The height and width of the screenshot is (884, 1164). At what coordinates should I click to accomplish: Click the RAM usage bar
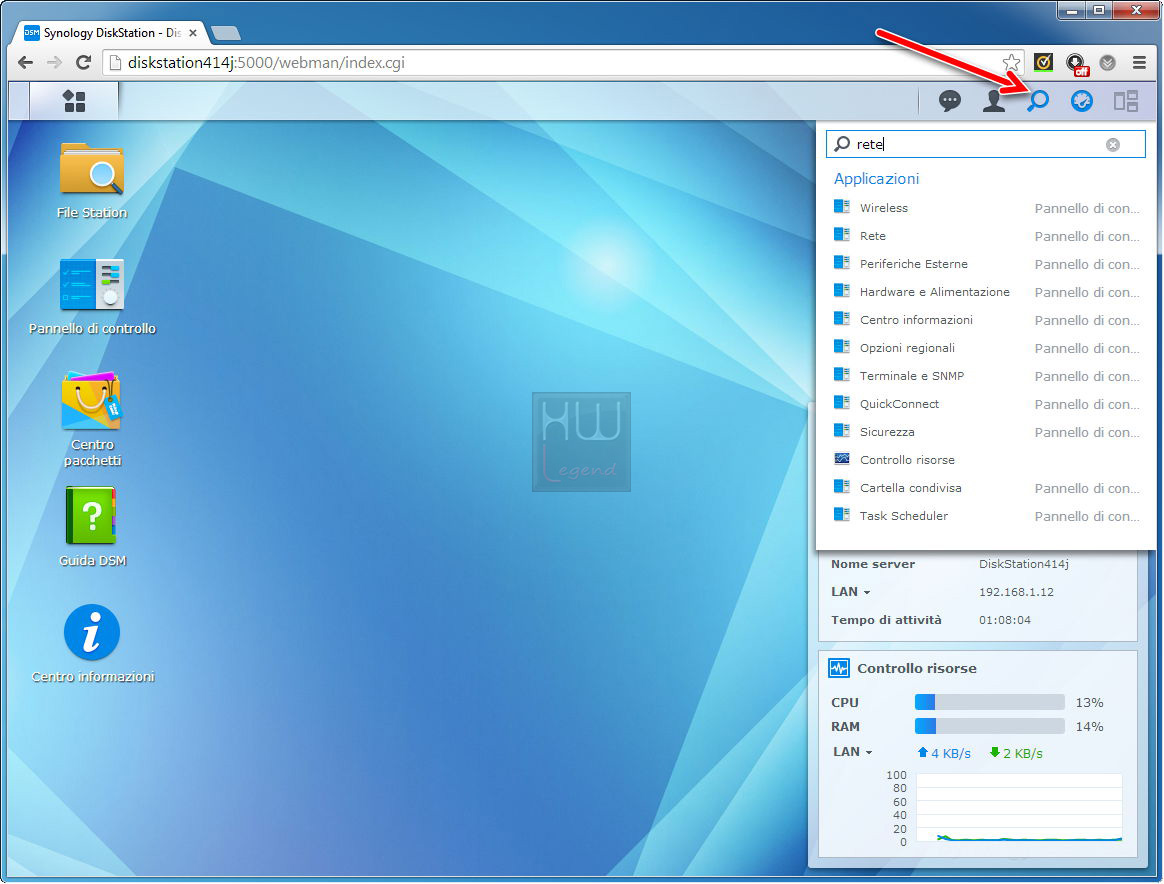point(990,726)
